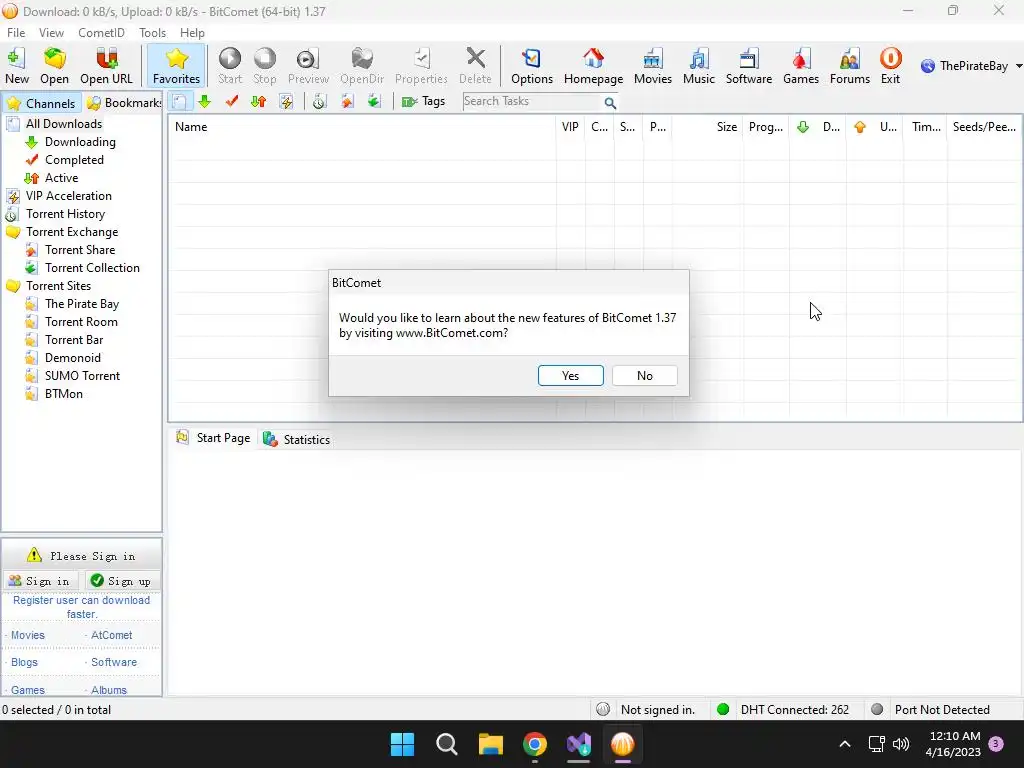Open the AtComet link
1024x768 pixels.
pos(111,635)
